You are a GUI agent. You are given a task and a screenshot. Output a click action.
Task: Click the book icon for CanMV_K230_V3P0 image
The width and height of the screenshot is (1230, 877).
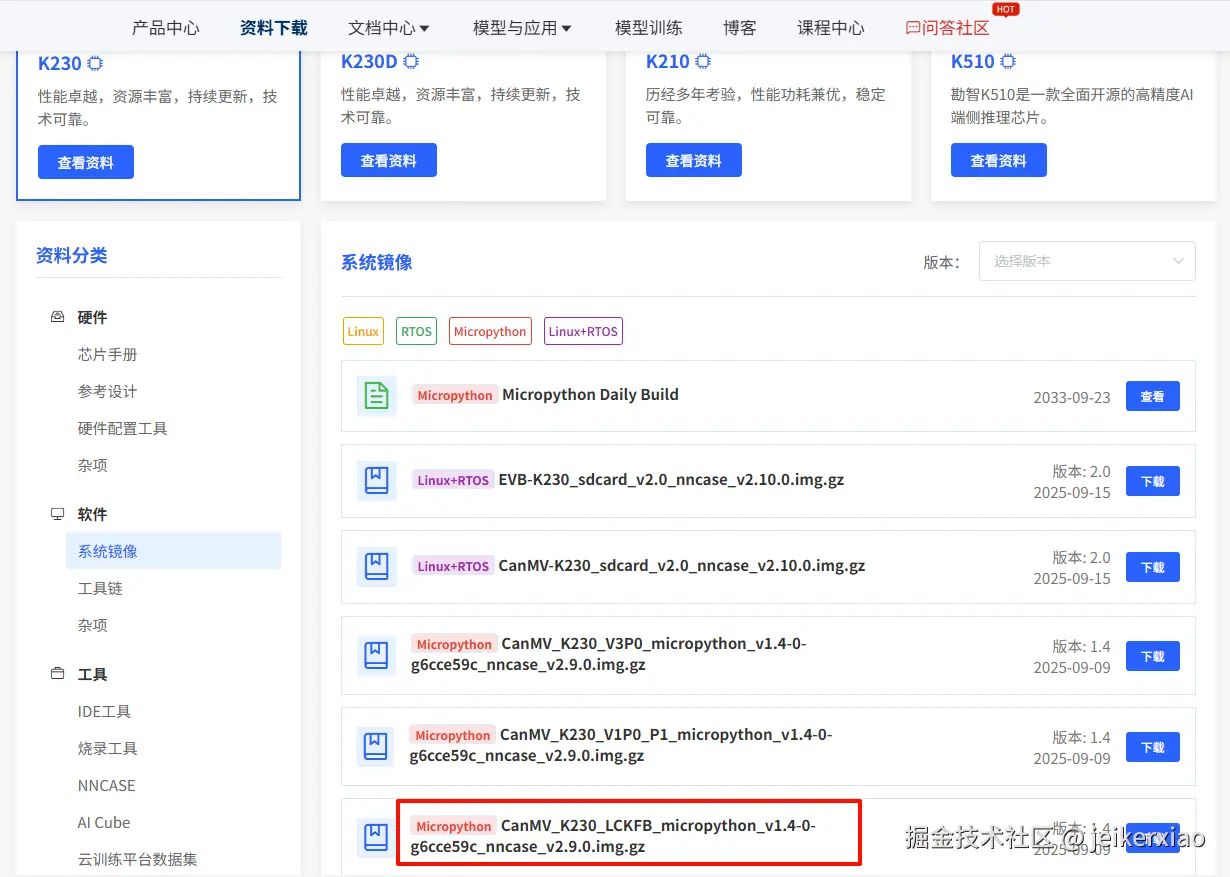[376, 656]
